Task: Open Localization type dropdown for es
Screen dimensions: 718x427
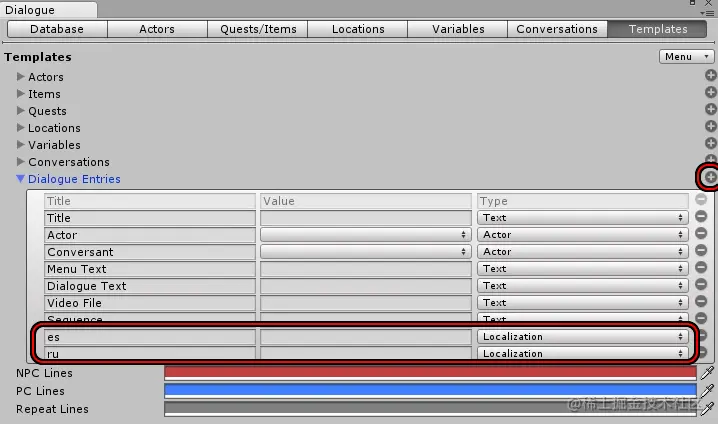Action: point(582,336)
